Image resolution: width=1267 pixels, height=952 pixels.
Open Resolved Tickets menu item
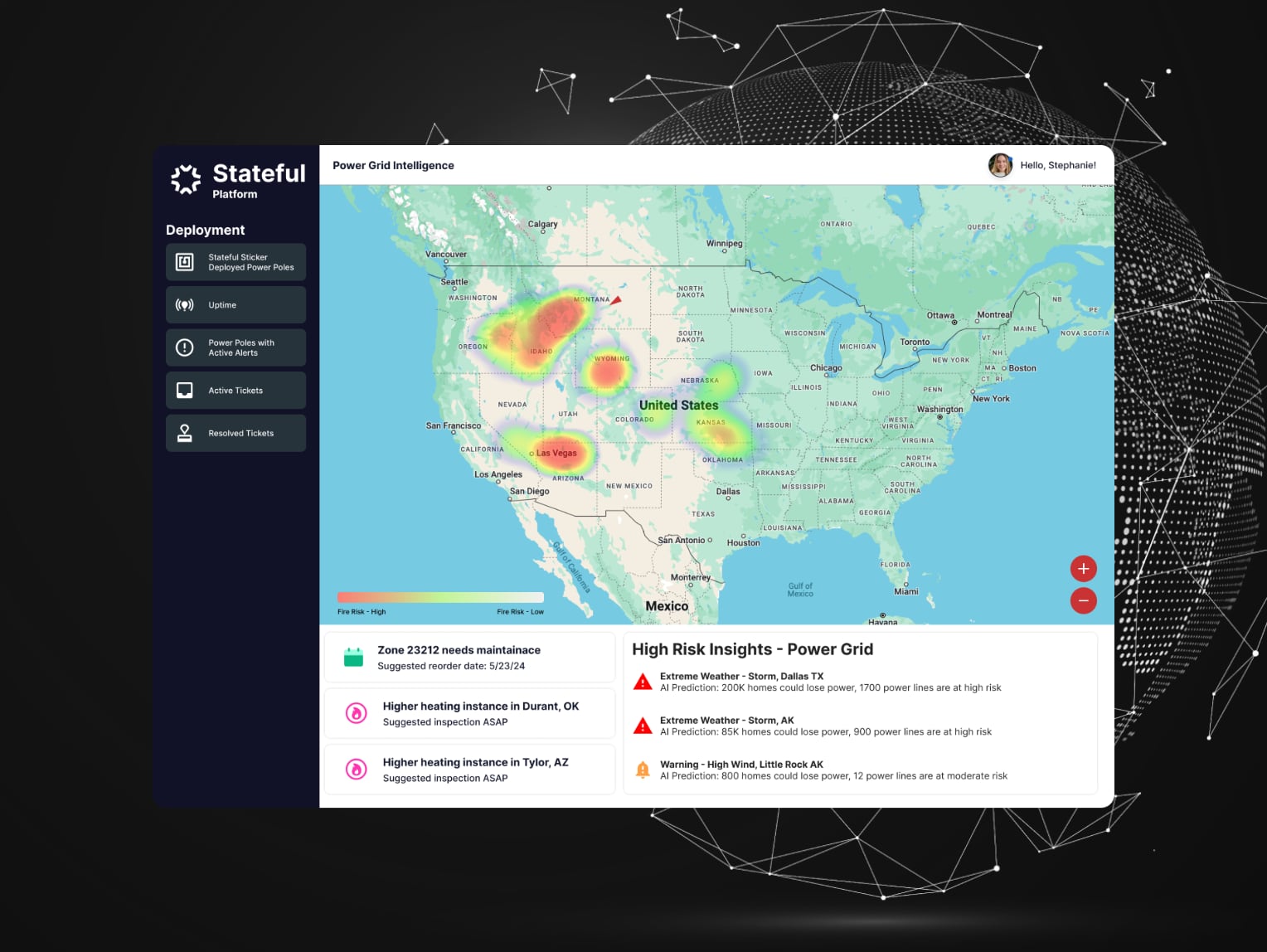240,433
